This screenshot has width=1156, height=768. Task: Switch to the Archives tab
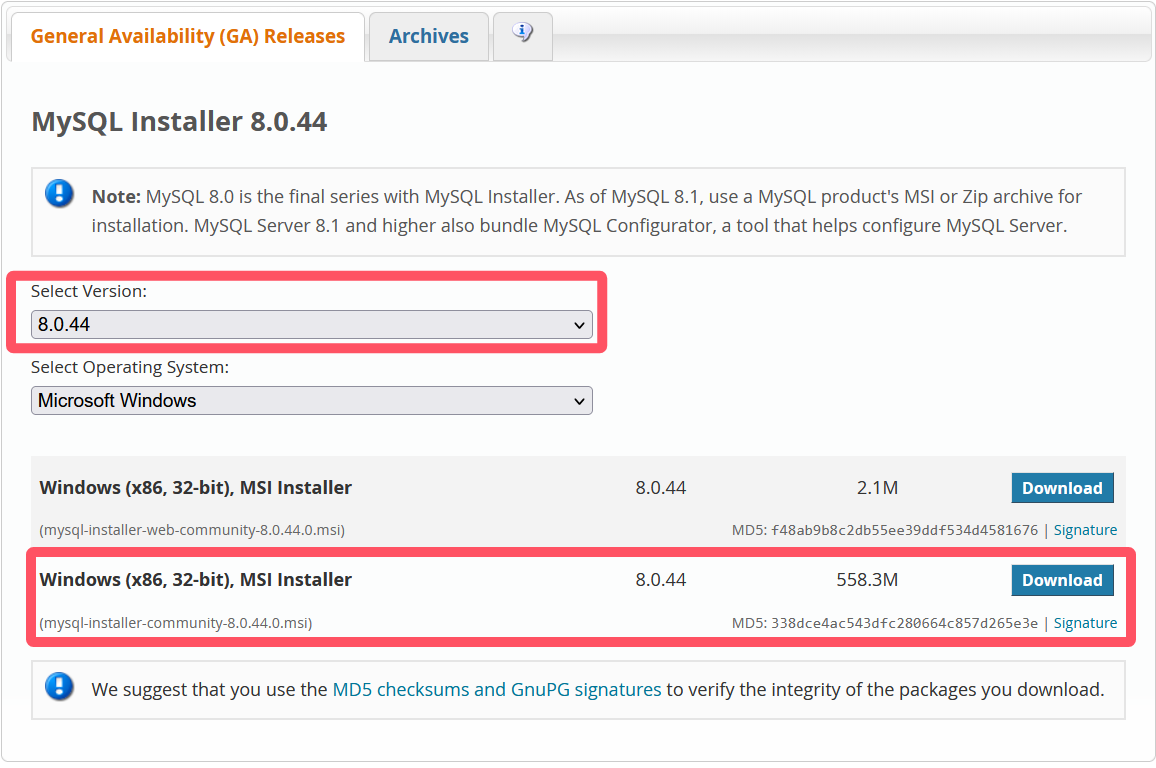click(x=428, y=36)
